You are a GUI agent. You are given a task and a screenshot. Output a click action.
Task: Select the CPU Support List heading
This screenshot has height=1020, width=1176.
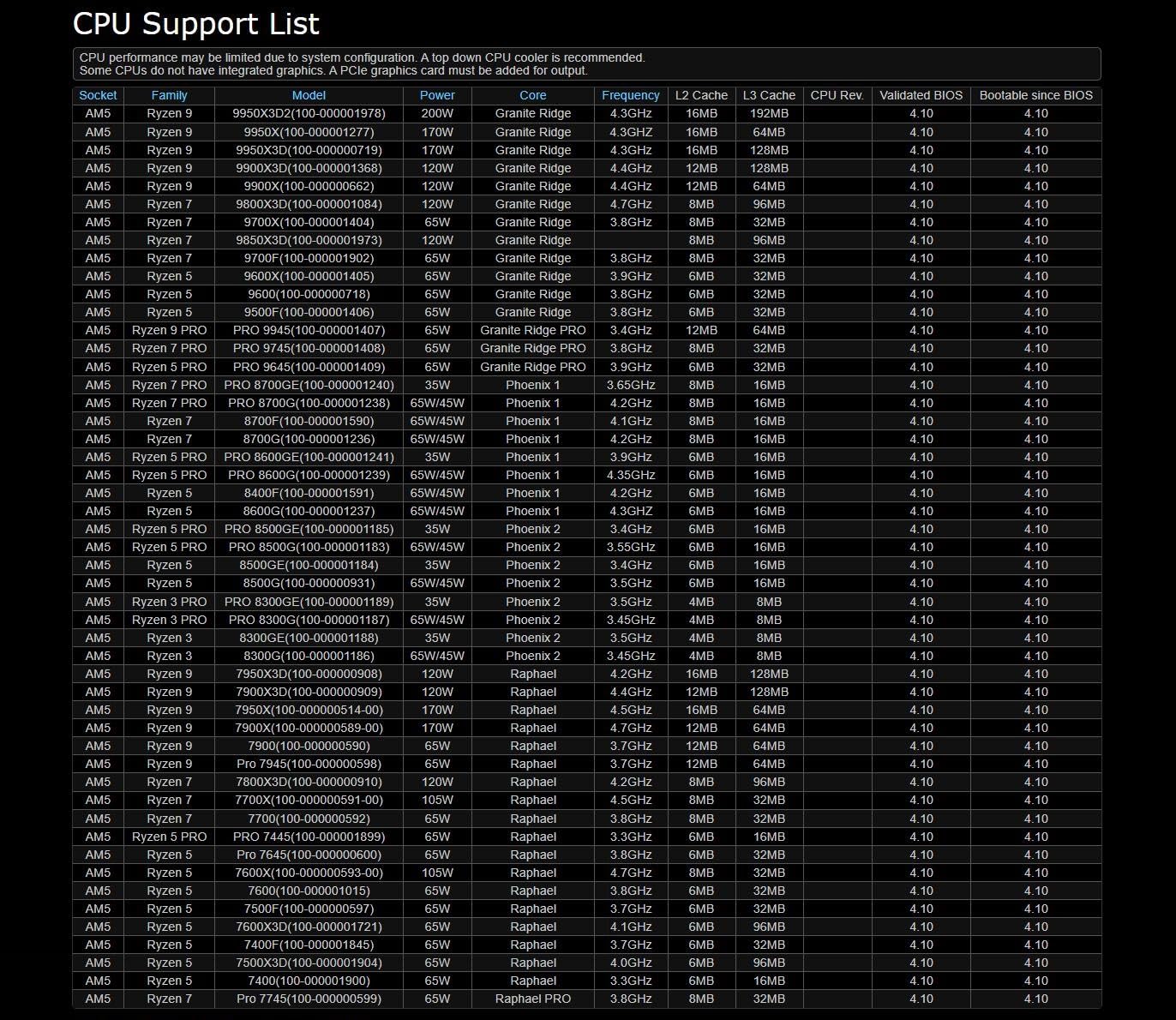196,24
